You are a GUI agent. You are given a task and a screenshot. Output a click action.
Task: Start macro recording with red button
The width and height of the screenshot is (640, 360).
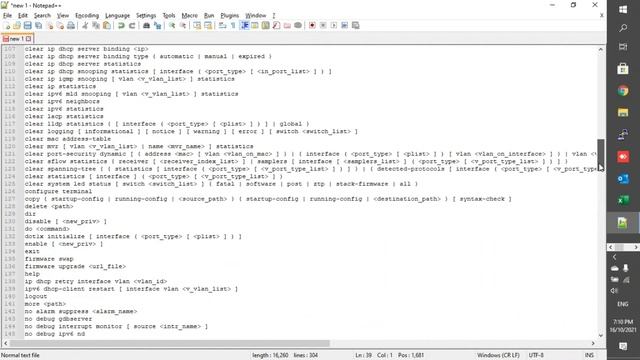click(312, 25)
